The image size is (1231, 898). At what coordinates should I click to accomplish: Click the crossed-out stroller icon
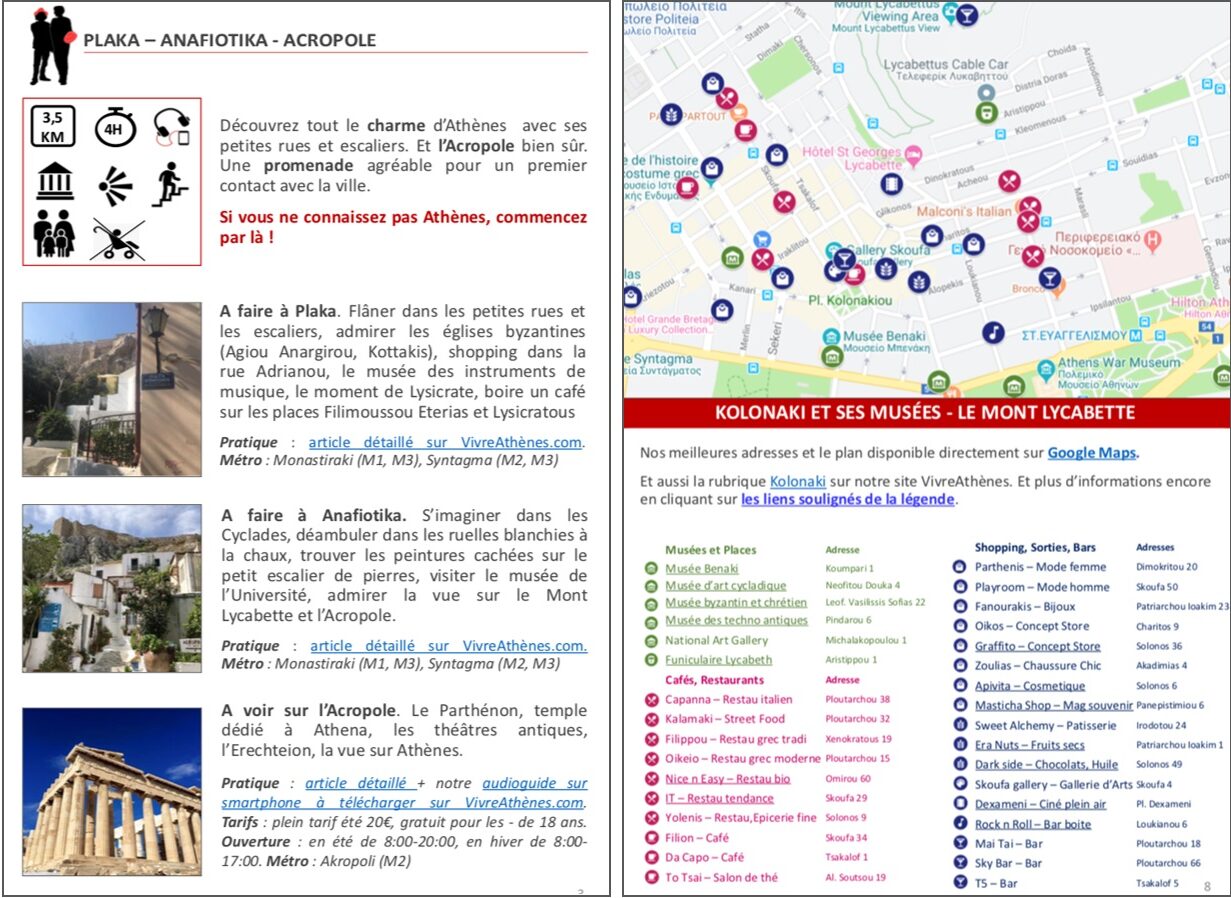point(116,238)
